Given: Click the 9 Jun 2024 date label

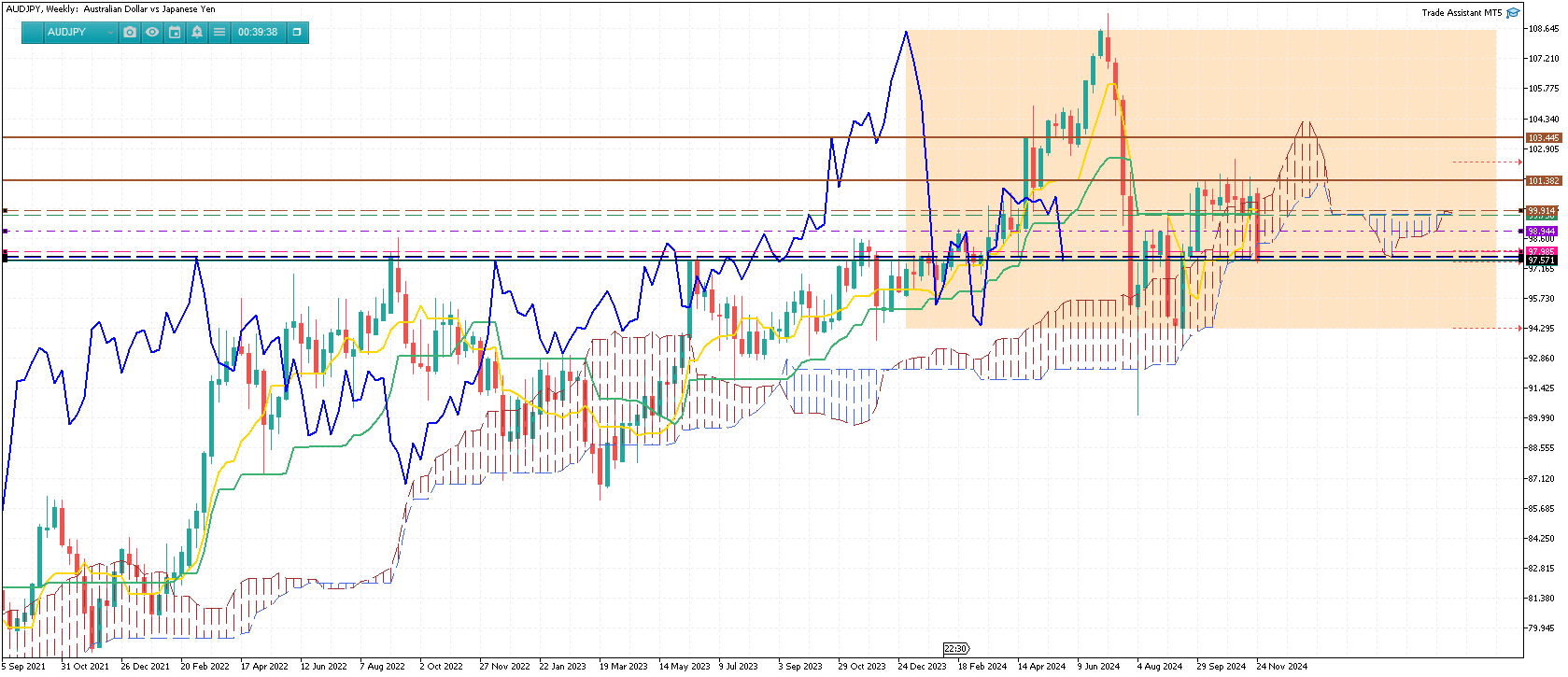Looking at the screenshot, I should (1098, 666).
